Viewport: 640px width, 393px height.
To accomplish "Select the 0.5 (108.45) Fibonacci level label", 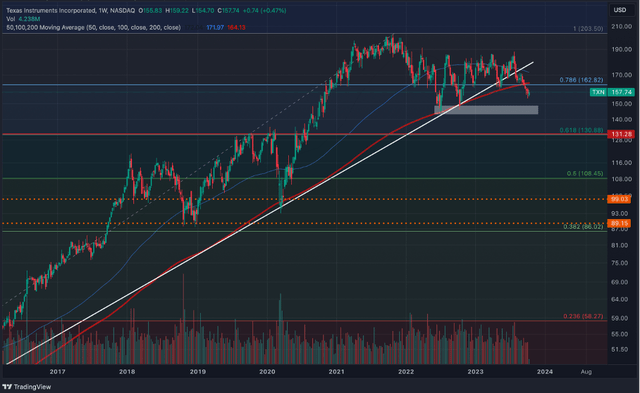I will [585, 173].
